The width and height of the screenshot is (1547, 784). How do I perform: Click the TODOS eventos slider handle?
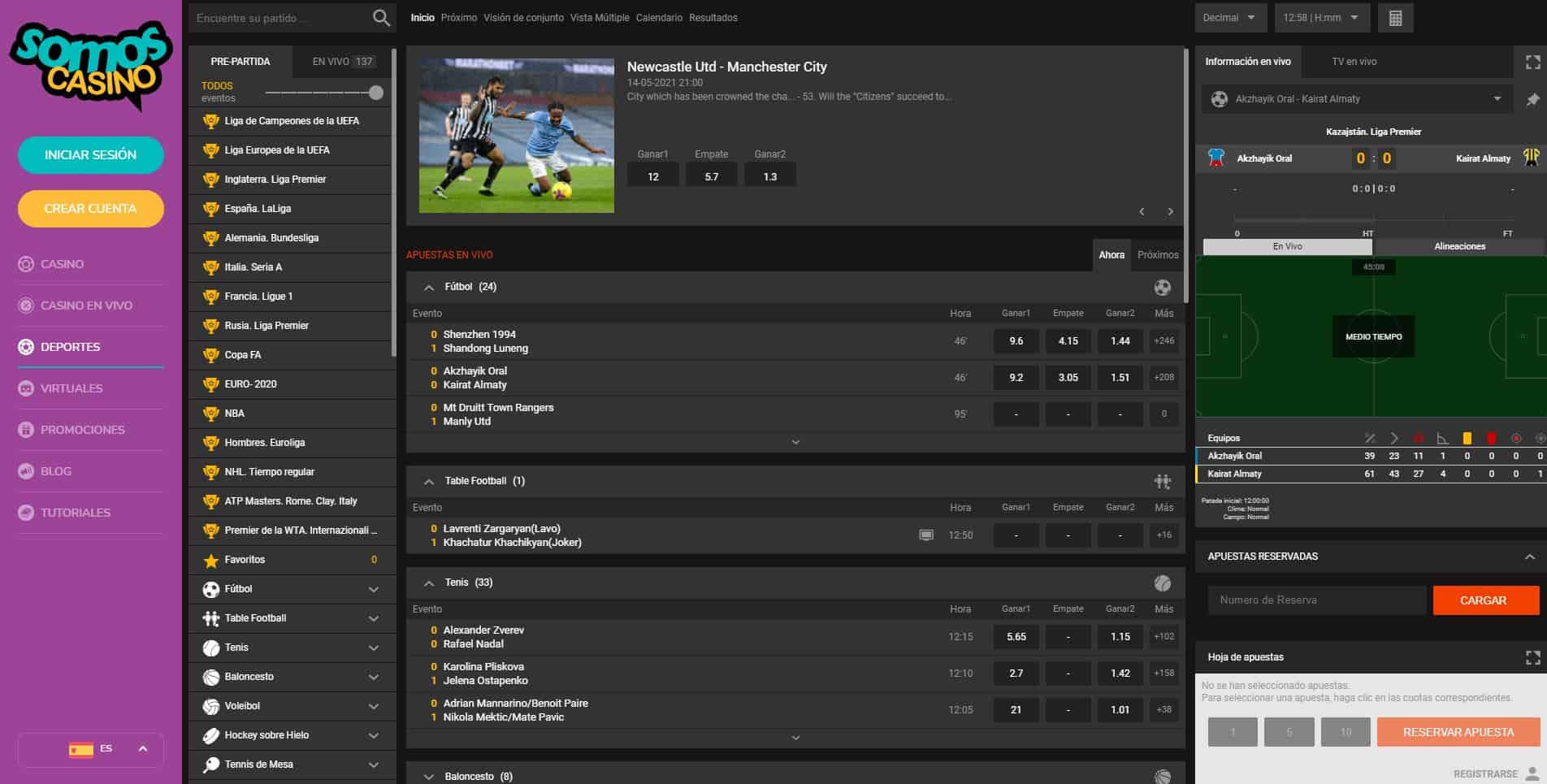point(376,93)
